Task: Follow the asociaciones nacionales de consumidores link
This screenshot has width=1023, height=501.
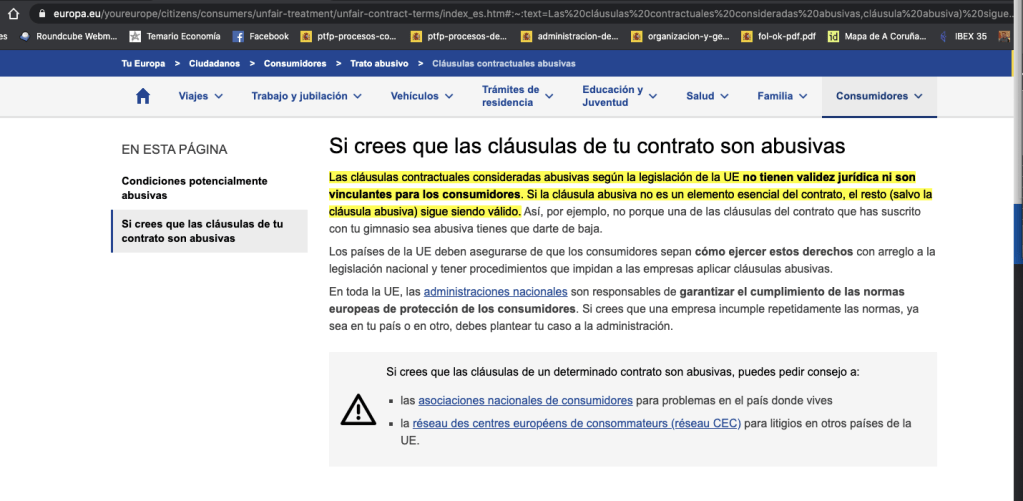Action: tap(525, 400)
